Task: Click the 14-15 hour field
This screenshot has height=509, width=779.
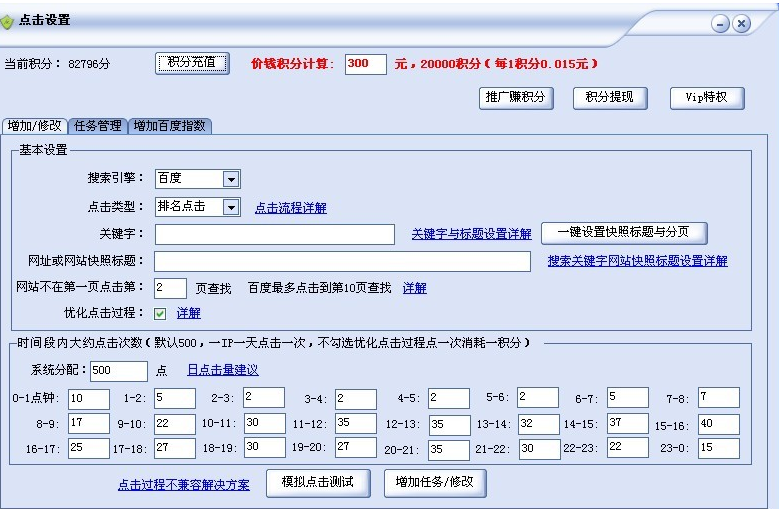Action: 628,423
